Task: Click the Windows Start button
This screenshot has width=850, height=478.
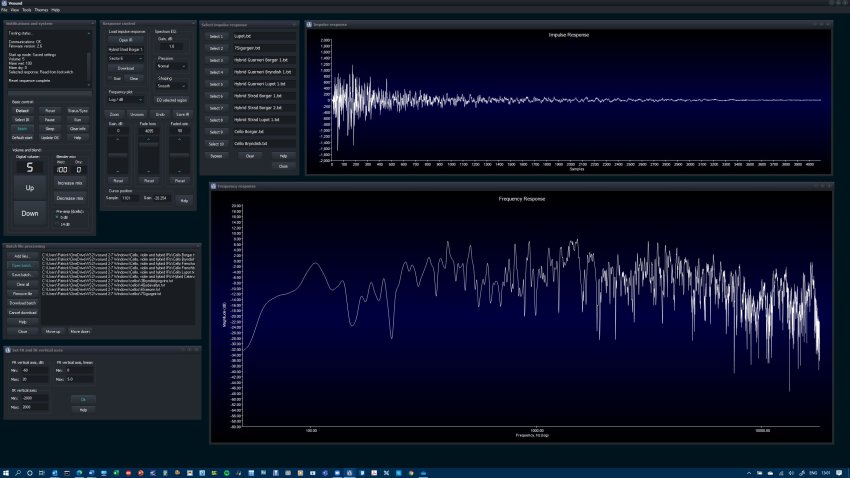Action: [6, 471]
